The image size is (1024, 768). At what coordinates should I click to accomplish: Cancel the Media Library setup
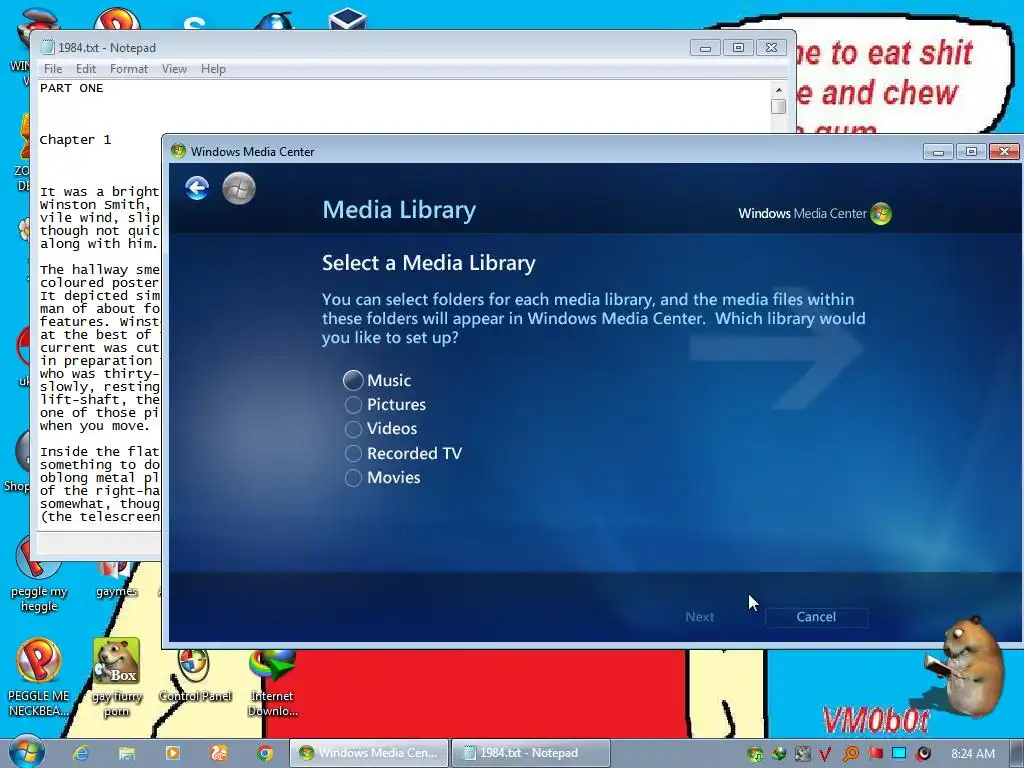[816, 616]
